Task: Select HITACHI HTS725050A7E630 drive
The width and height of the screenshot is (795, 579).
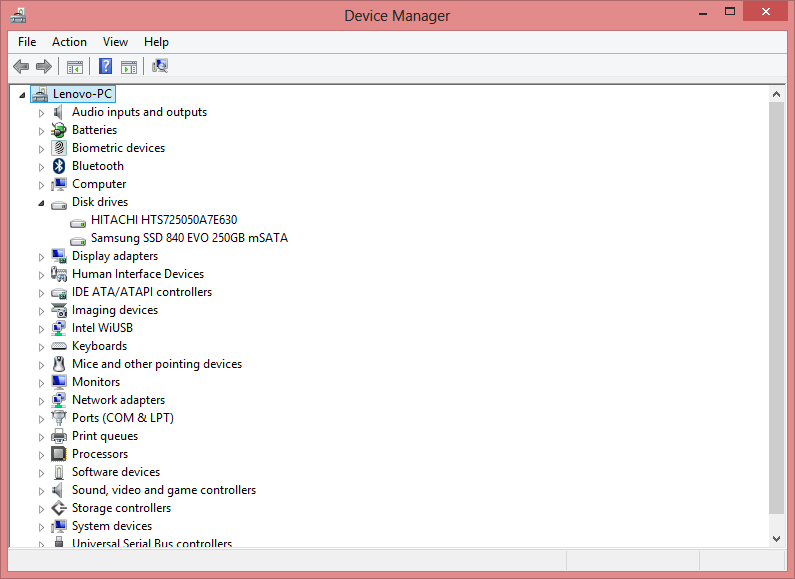Action: click(x=164, y=220)
